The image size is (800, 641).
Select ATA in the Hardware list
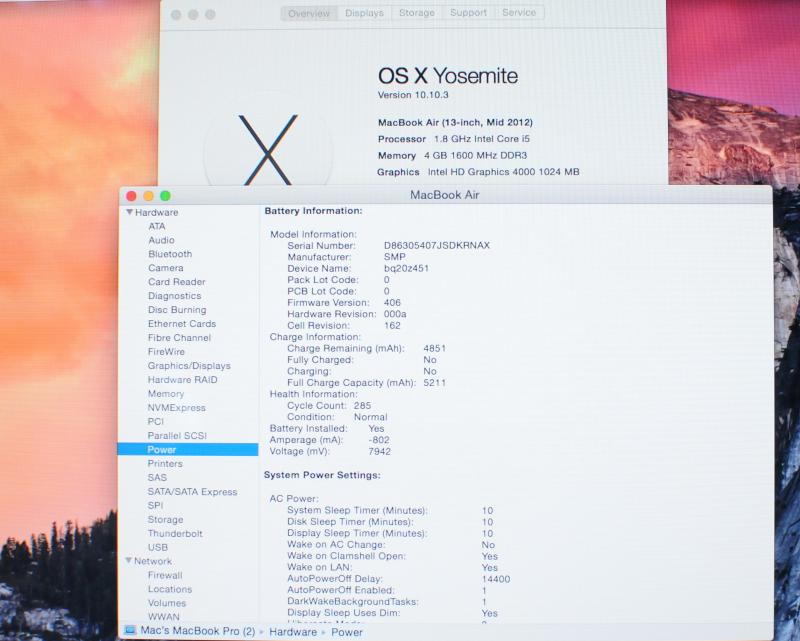(157, 226)
